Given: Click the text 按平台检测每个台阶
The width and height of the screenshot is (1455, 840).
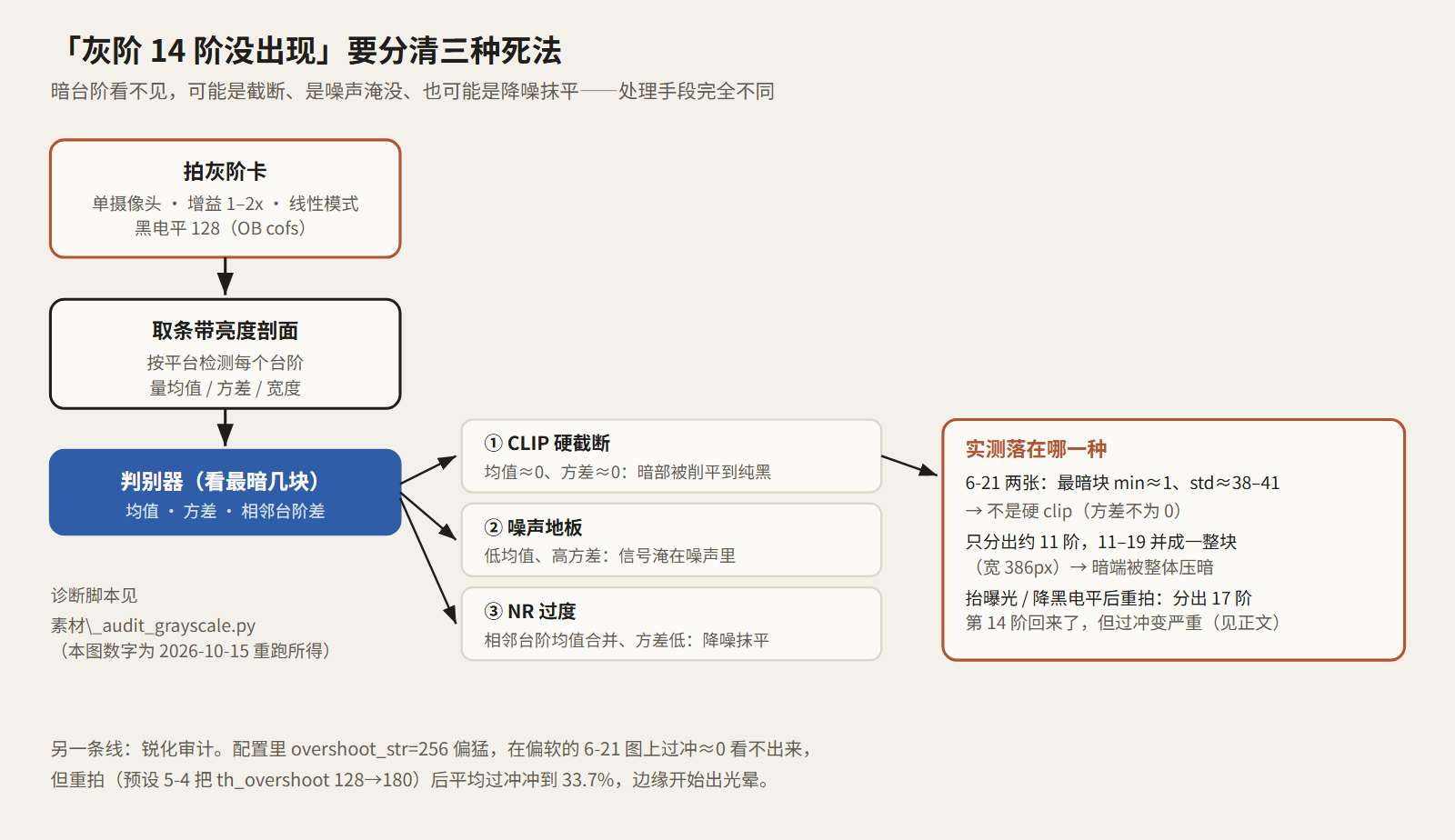Looking at the screenshot, I should point(226,363).
